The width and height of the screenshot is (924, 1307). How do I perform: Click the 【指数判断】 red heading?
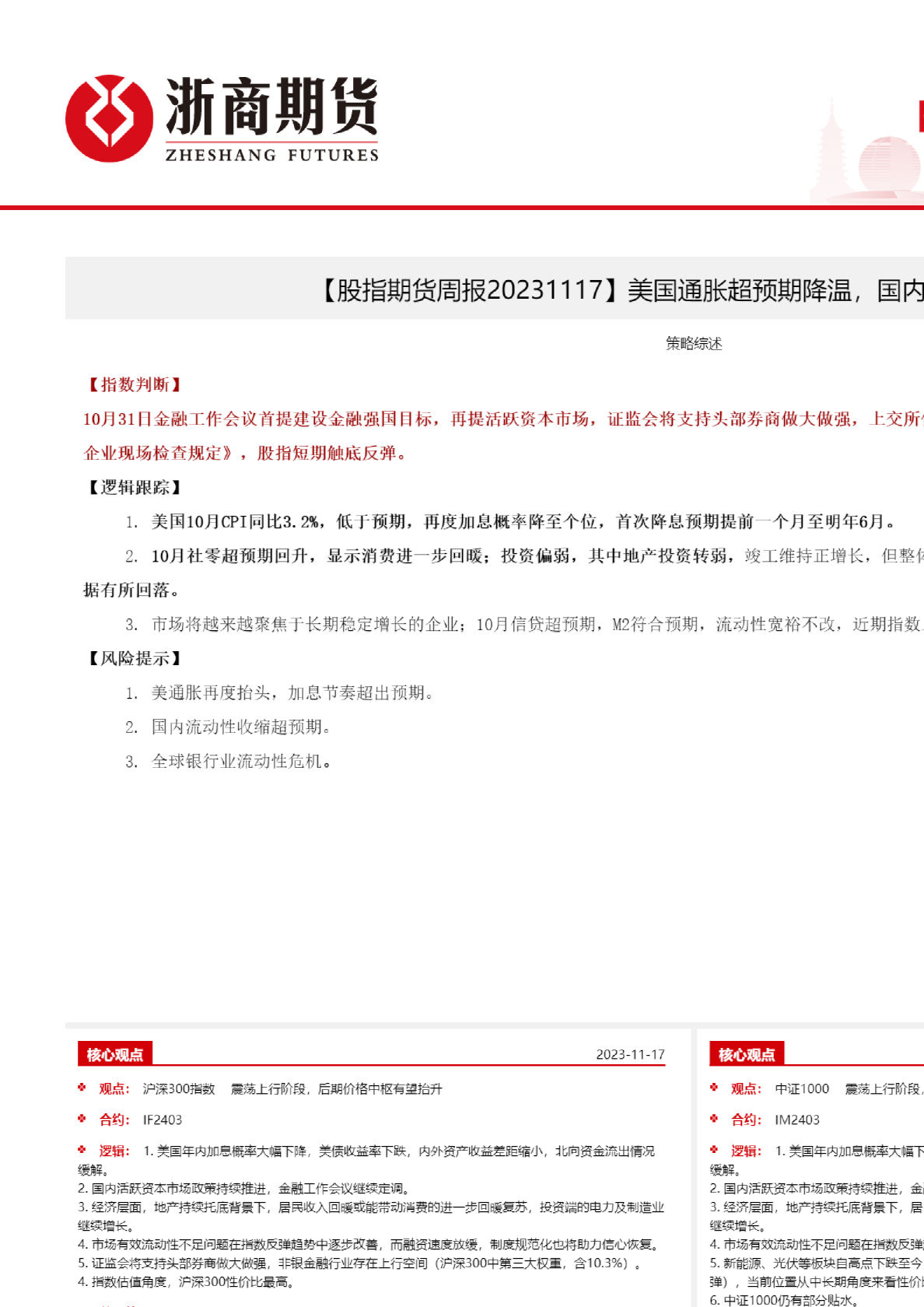(135, 384)
